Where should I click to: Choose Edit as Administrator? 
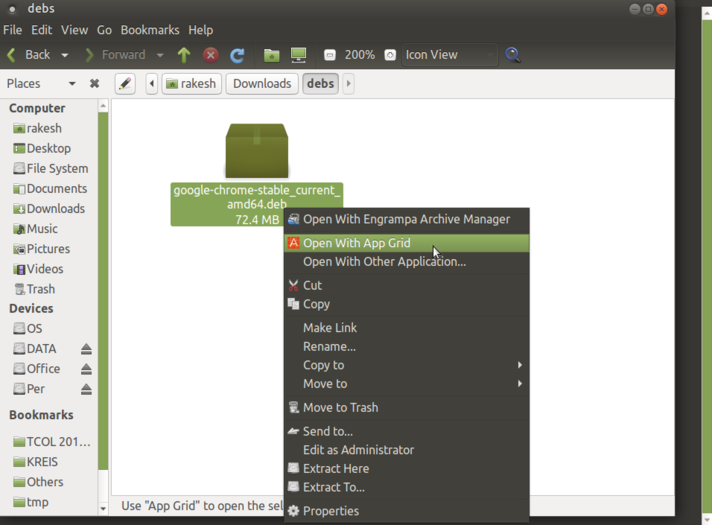point(406,450)
